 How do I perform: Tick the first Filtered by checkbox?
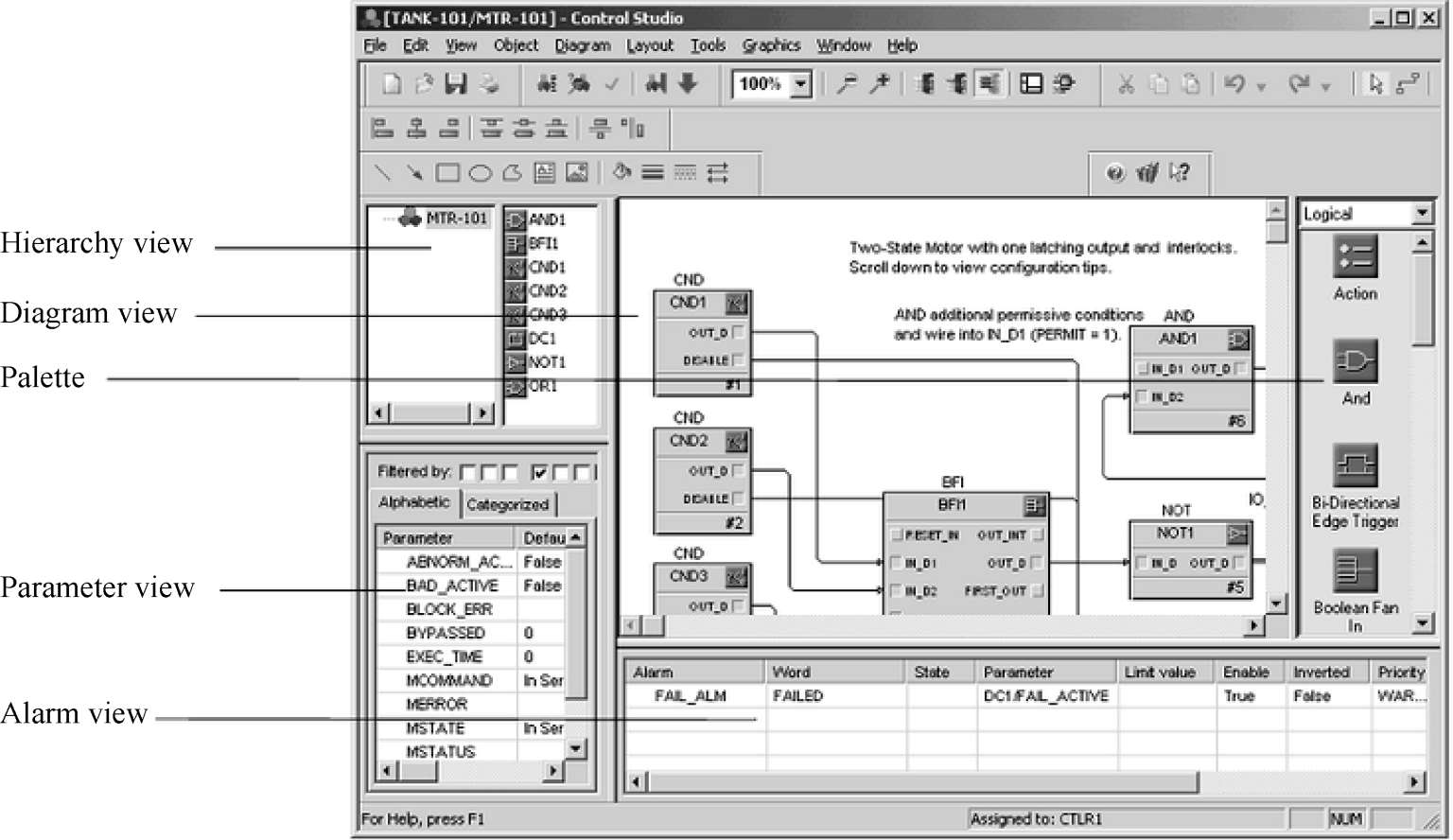[467, 472]
